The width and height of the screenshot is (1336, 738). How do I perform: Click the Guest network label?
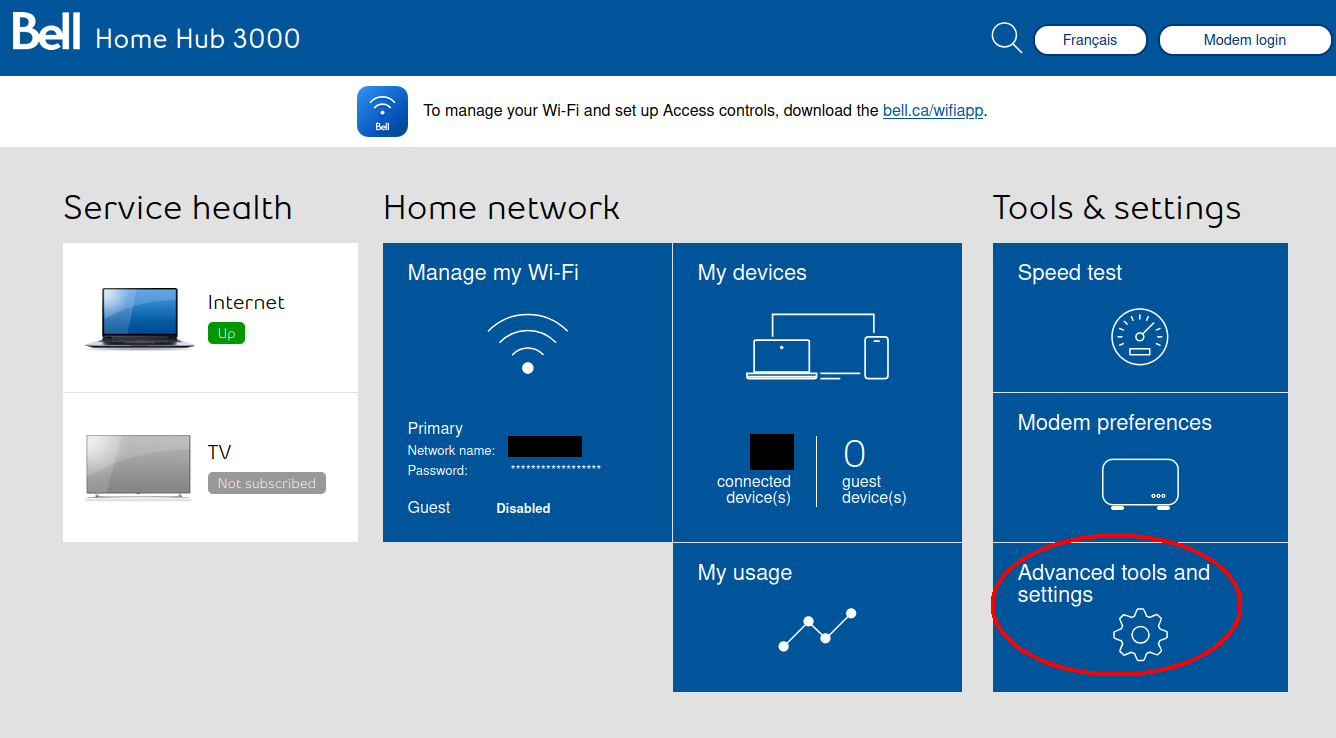point(429,507)
